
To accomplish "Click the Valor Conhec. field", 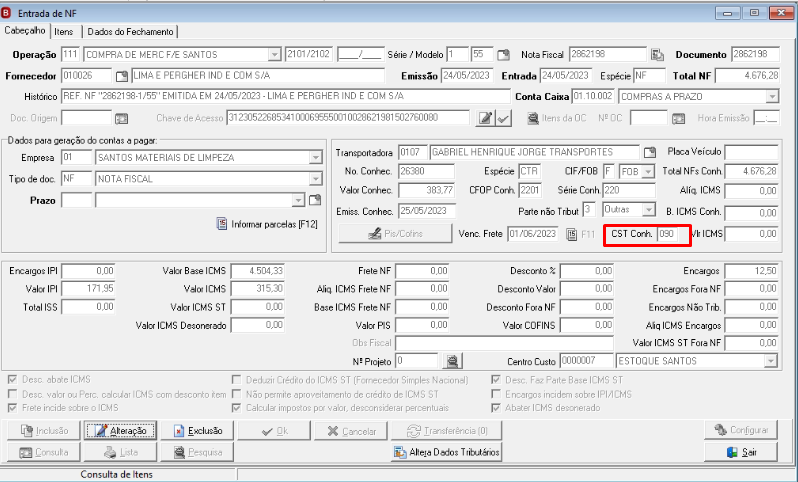I will click(426, 190).
